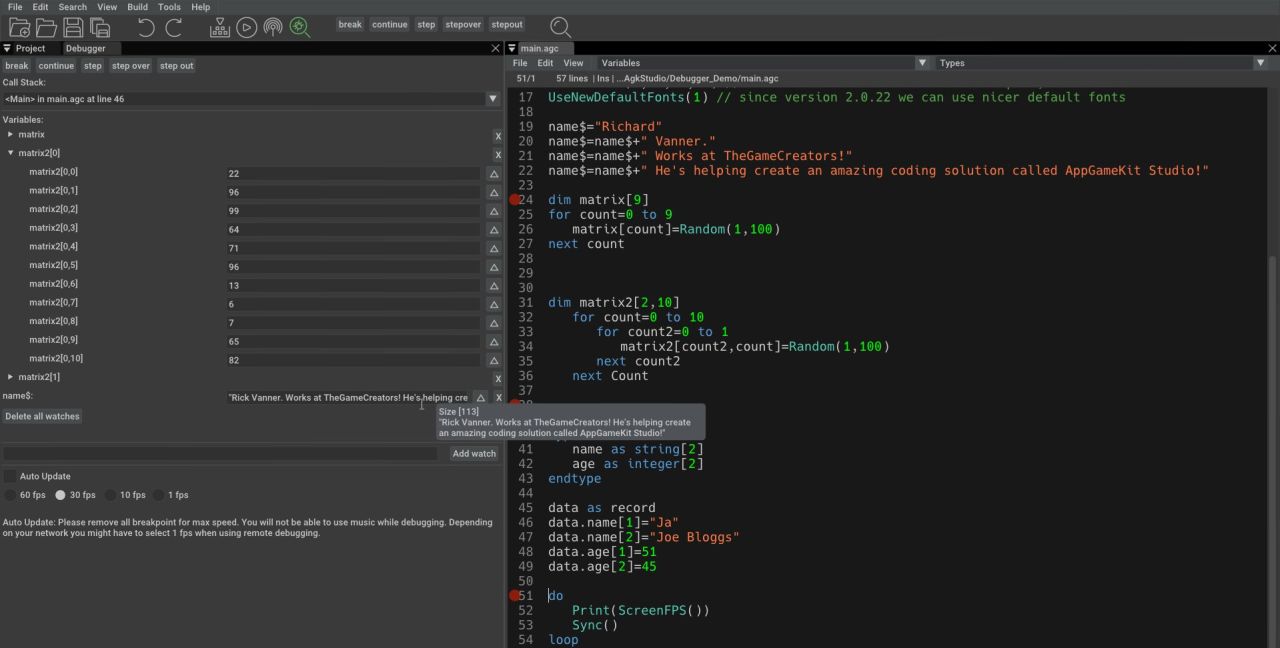Screen dimensions: 1280x648
Task: Select the 60 fps radio button
Action: click(x=10, y=495)
